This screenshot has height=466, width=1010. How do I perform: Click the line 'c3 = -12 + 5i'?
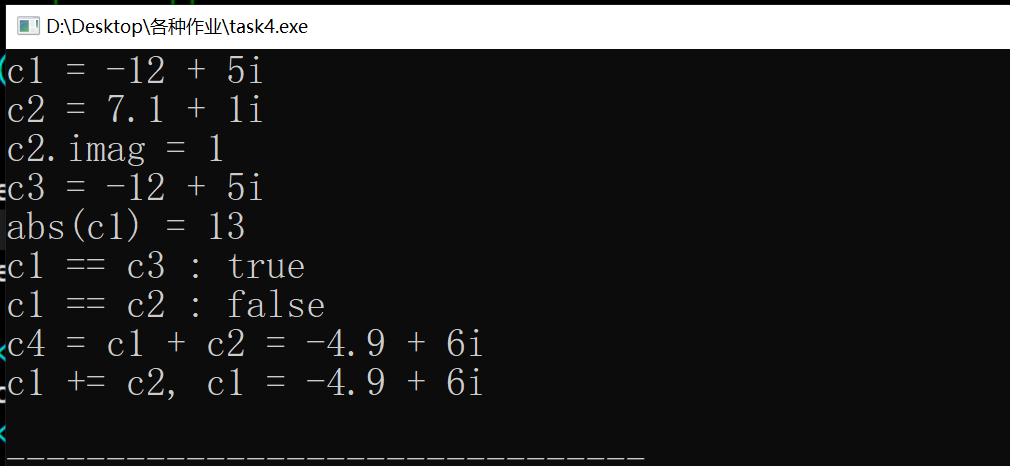[135, 188]
